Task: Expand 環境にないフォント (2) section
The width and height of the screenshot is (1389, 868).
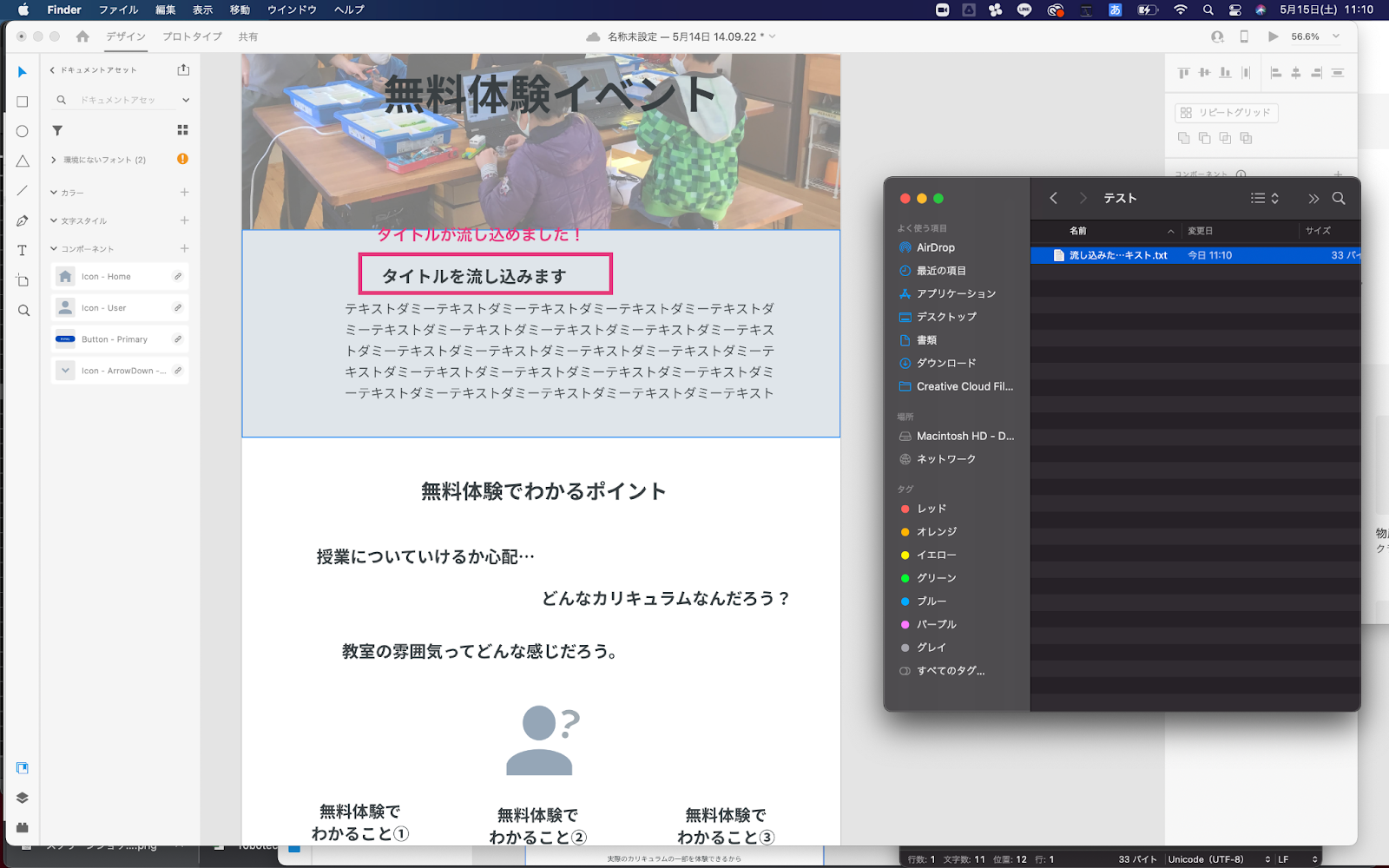Action: [54, 160]
